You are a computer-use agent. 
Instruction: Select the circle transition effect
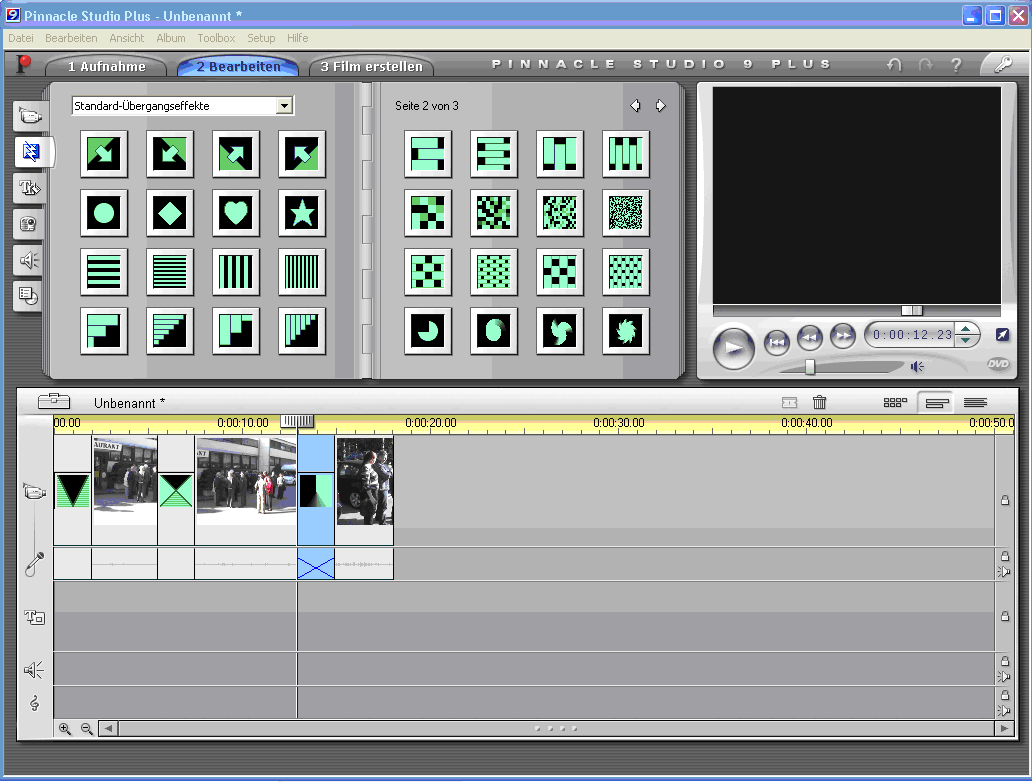coord(104,213)
